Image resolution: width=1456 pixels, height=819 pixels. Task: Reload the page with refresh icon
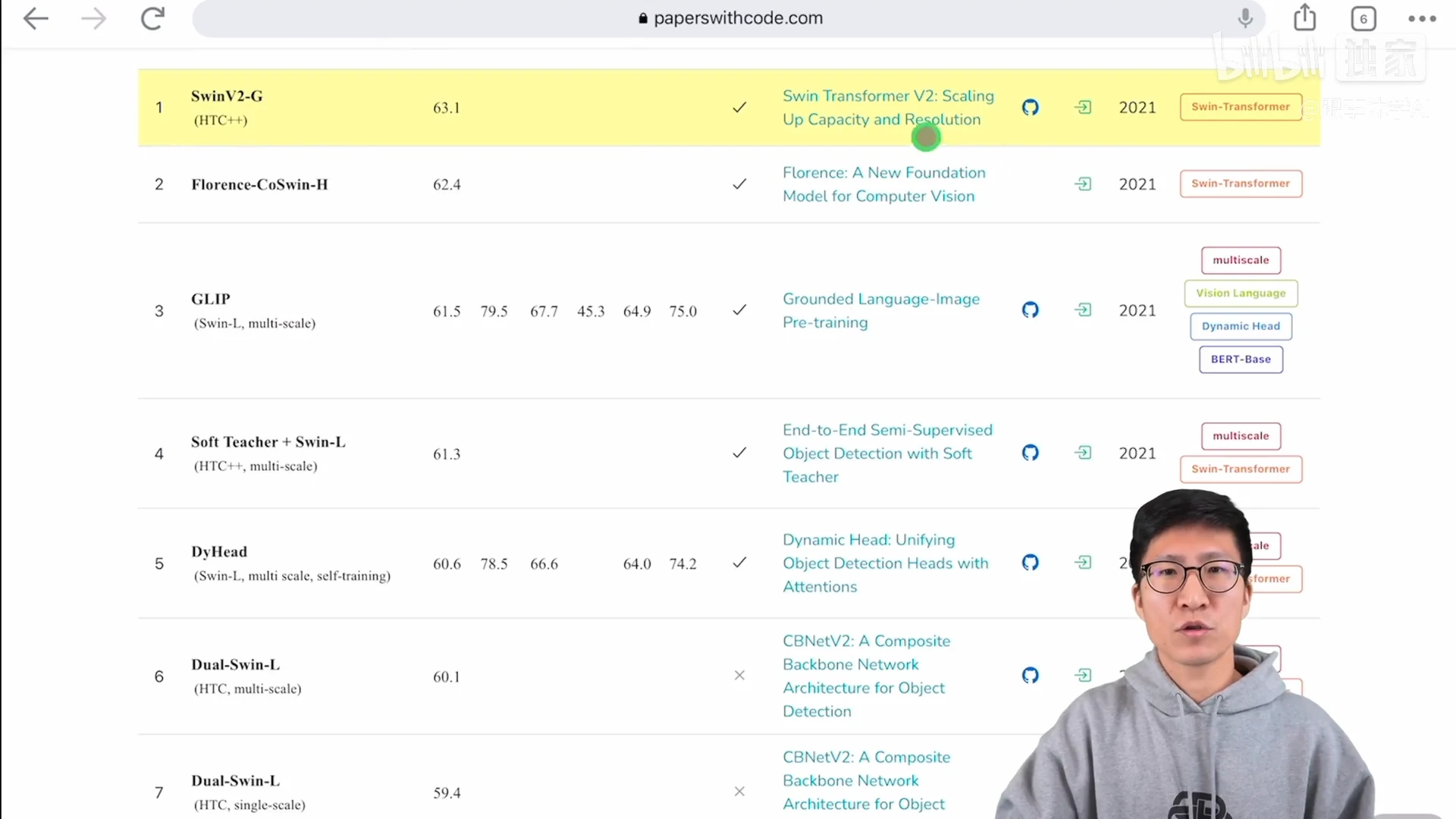pyautogui.click(x=152, y=18)
